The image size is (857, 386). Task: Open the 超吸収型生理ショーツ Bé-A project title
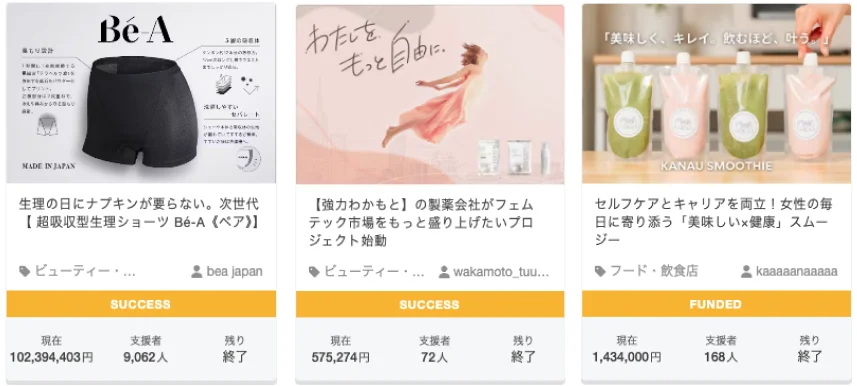point(139,214)
